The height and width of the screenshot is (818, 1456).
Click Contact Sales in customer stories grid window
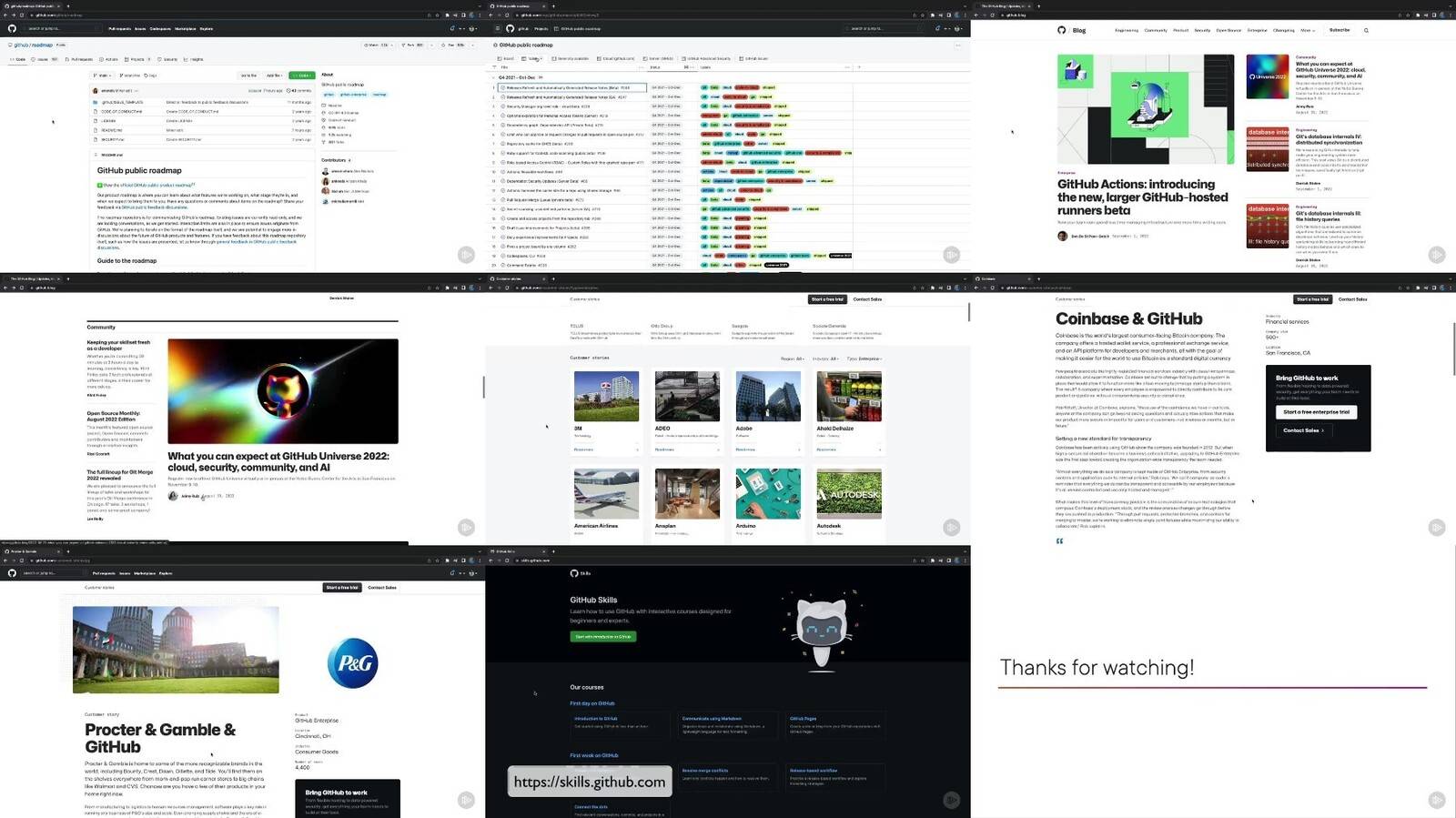coord(867,299)
